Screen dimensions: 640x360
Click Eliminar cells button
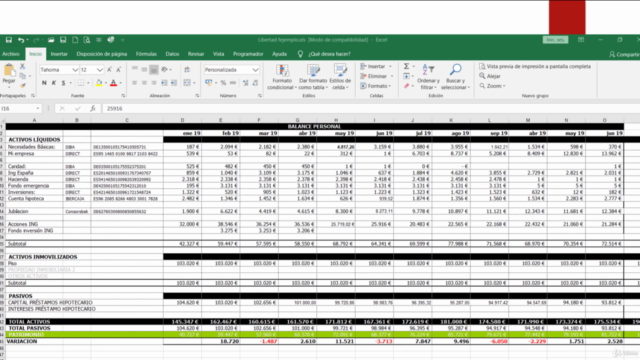(373, 76)
